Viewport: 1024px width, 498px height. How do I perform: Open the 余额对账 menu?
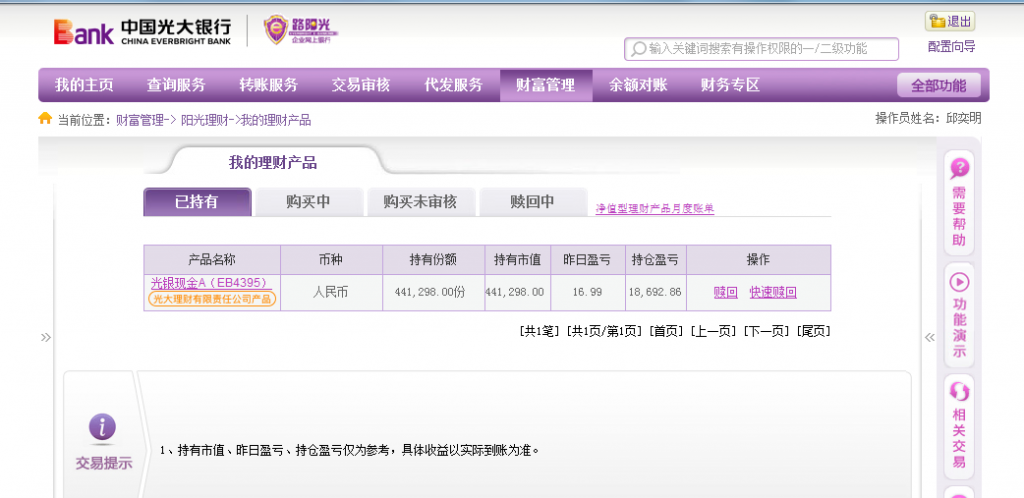[x=638, y=85]
